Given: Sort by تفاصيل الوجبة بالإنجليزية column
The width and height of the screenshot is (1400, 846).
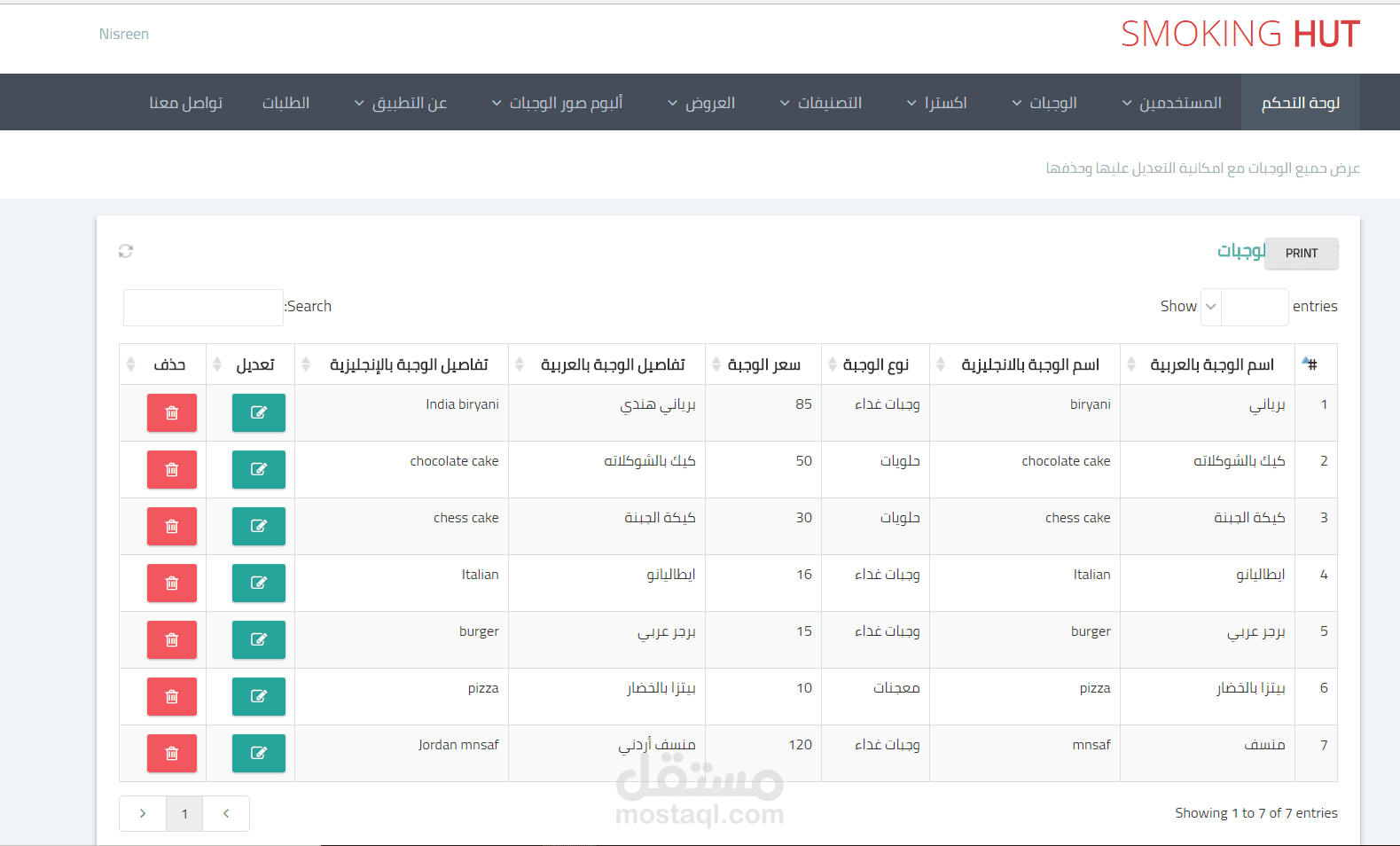Looking at the screenshot, I should coord(402,364).
